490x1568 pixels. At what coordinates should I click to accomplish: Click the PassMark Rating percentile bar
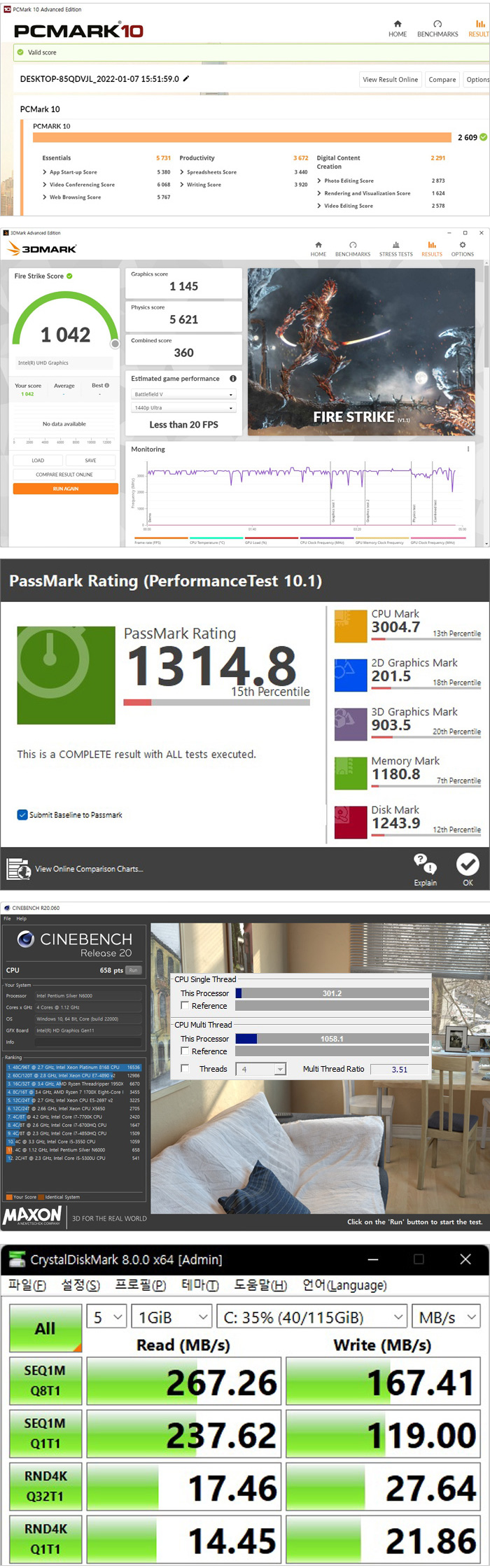point(216,702)
